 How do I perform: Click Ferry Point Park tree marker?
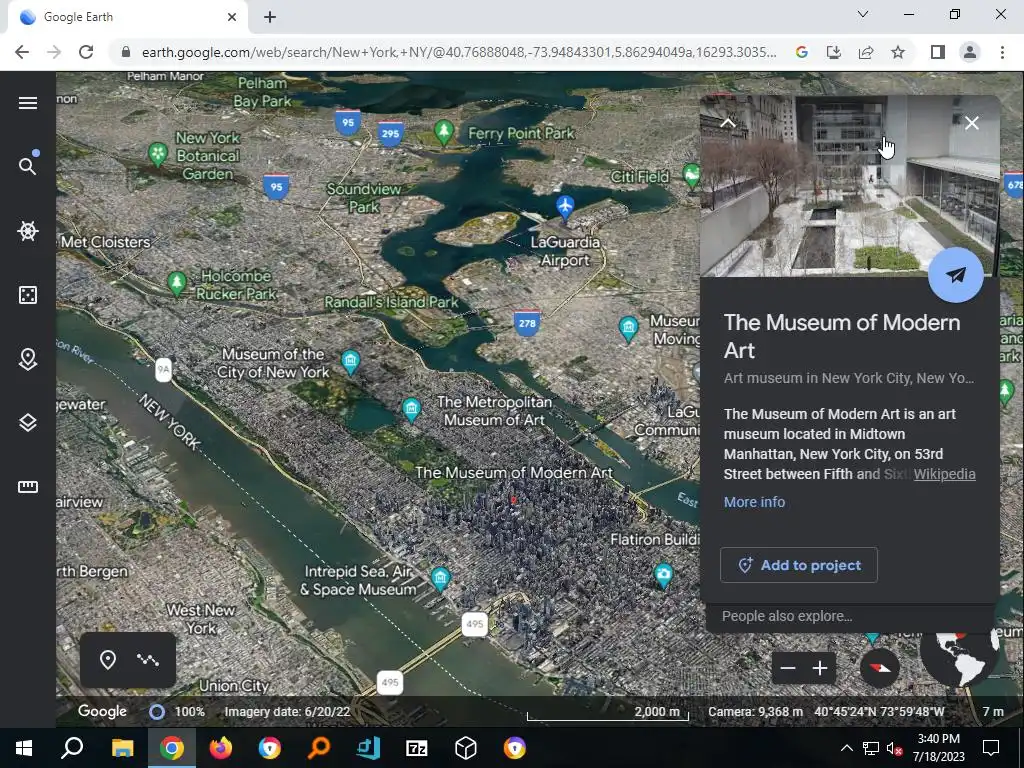[x=444, y=132]
